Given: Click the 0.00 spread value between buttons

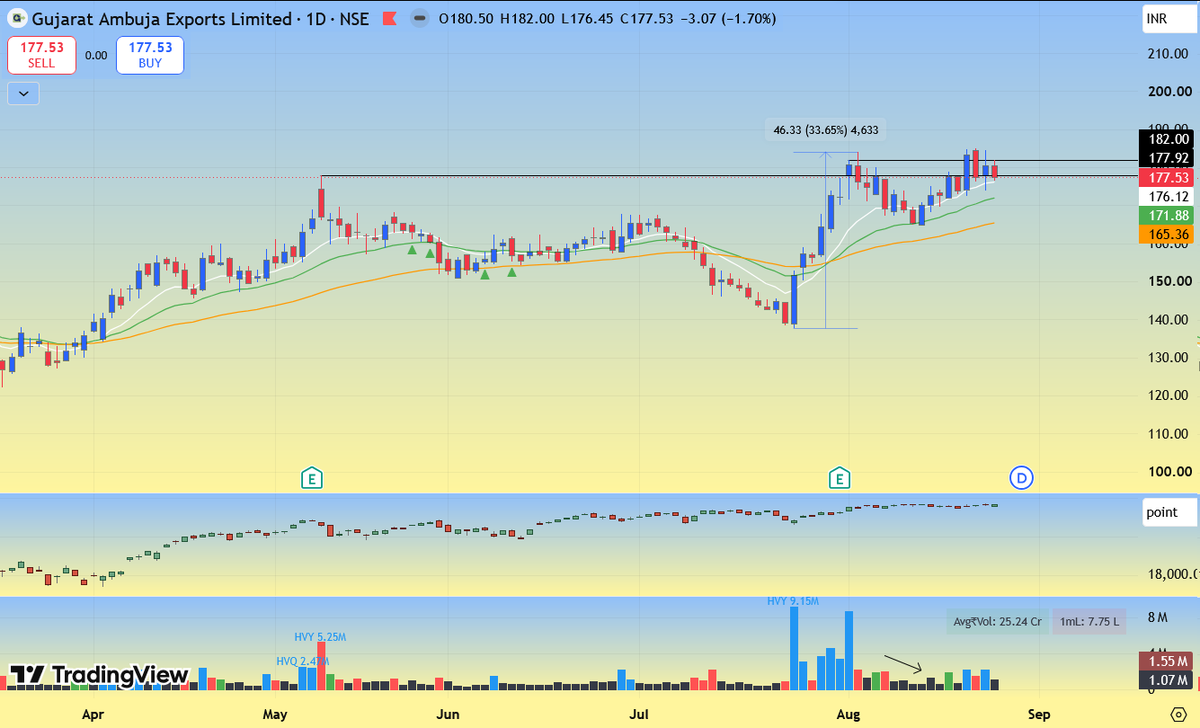Looking at the screenshot, I should pos(96,56).
